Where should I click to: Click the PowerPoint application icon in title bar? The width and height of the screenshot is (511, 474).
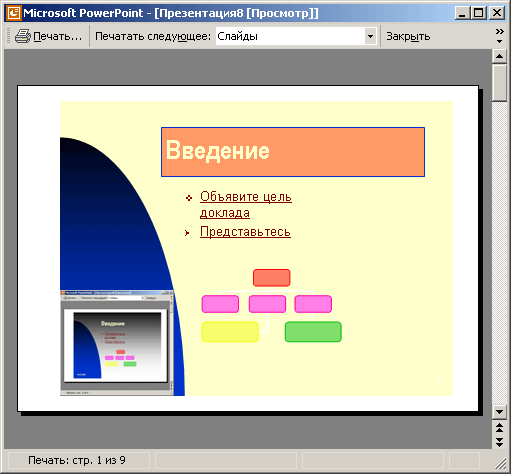tap(14, 13)
